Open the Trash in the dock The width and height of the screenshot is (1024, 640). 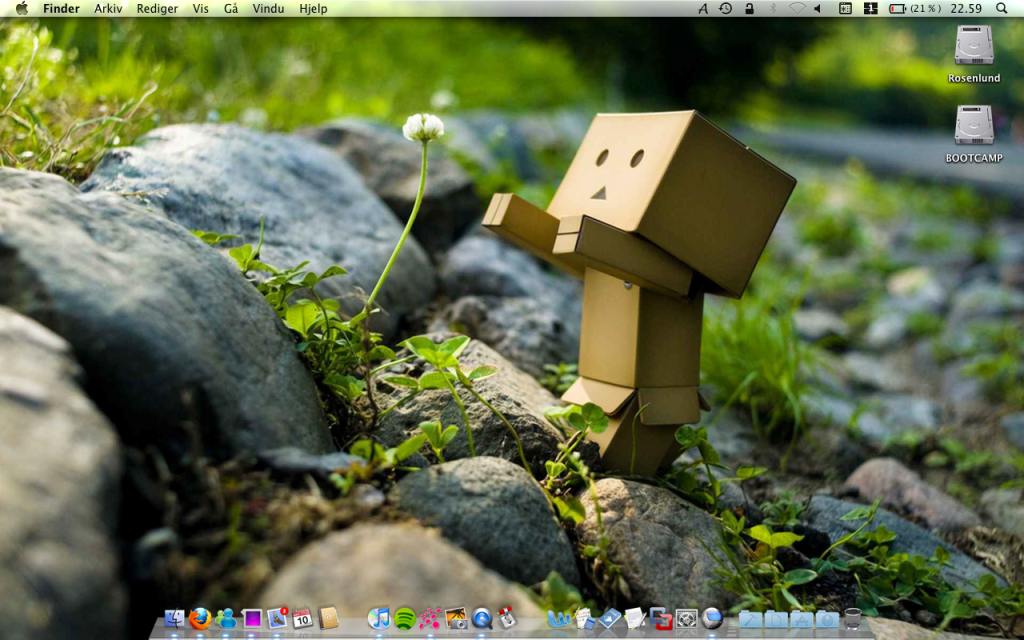(x=853, y=618)
